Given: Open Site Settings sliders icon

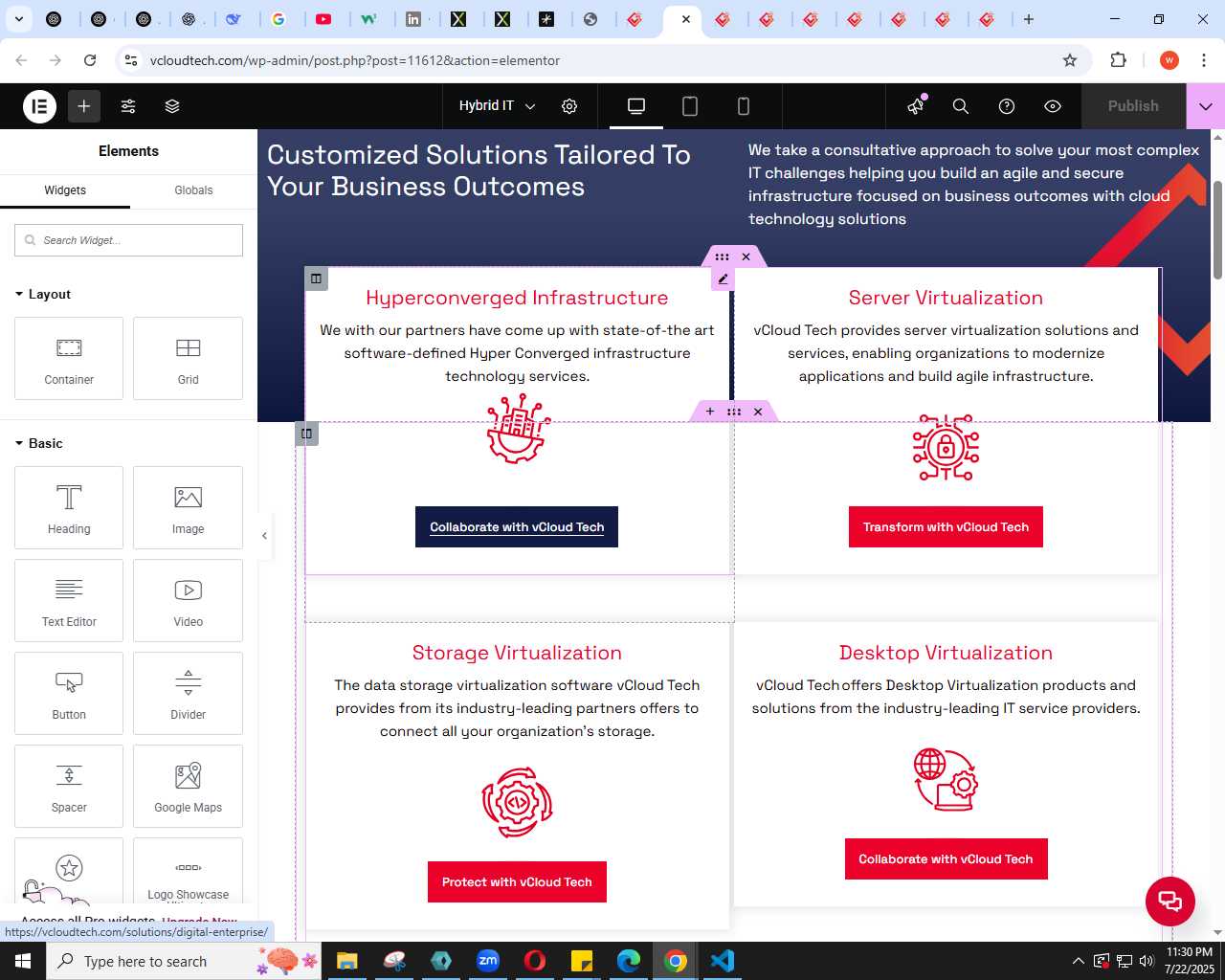Looking at the screenshot, I should [128, 106].
